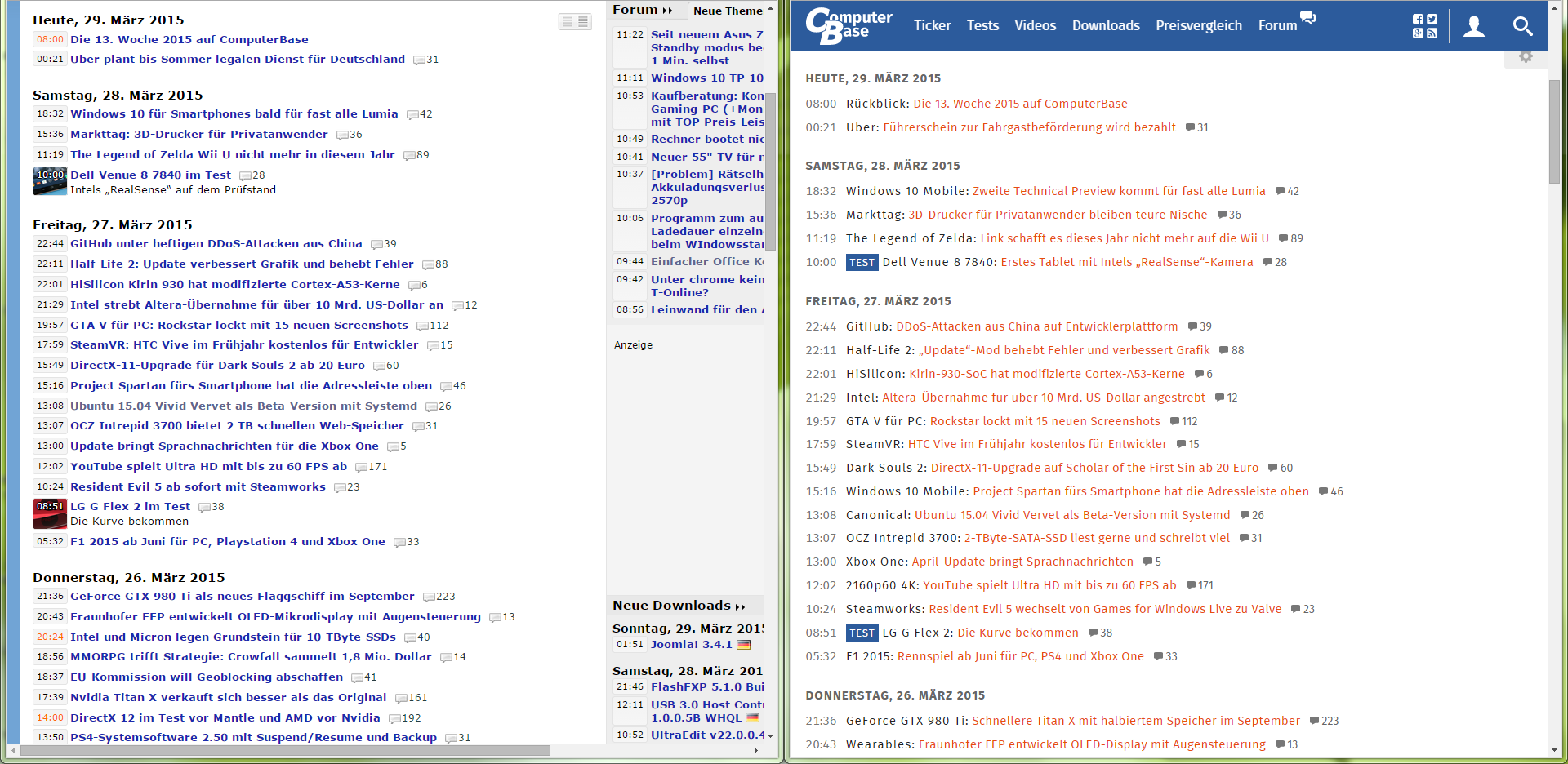Open the Dell Venue 8 thumbnail image
The width and height of the screenshot is (1568, 764).
[50, 181]
